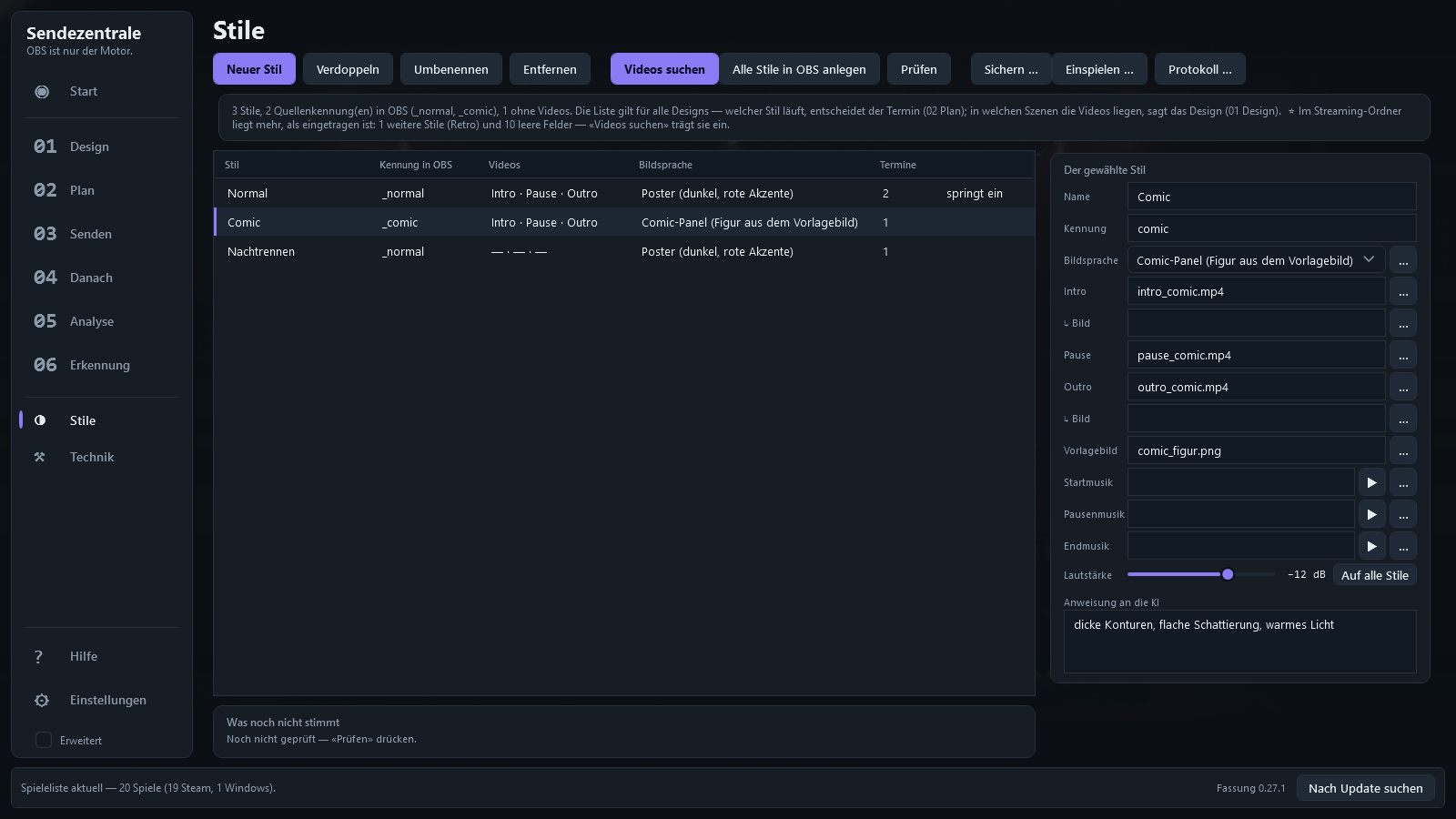Click Alle Stile in OBS anlegen

click(x=799, y=69)
